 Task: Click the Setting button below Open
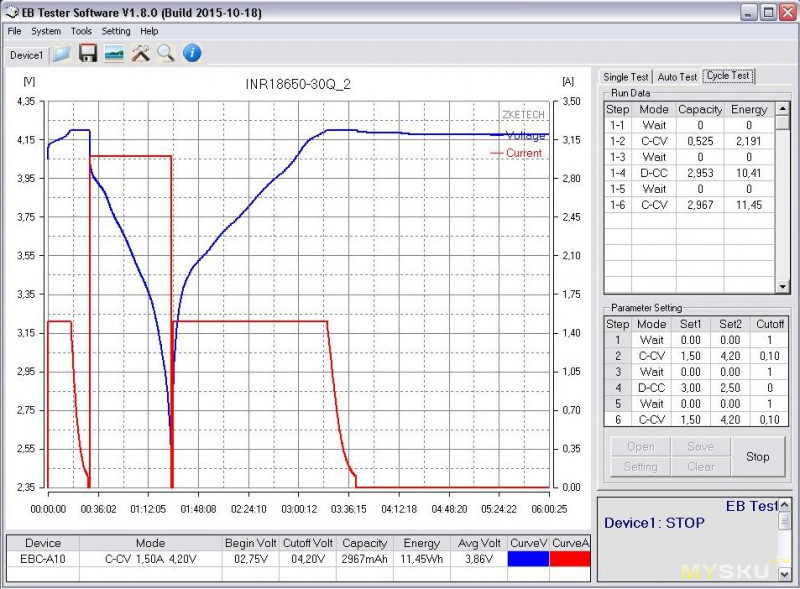(x=641, y=467)
